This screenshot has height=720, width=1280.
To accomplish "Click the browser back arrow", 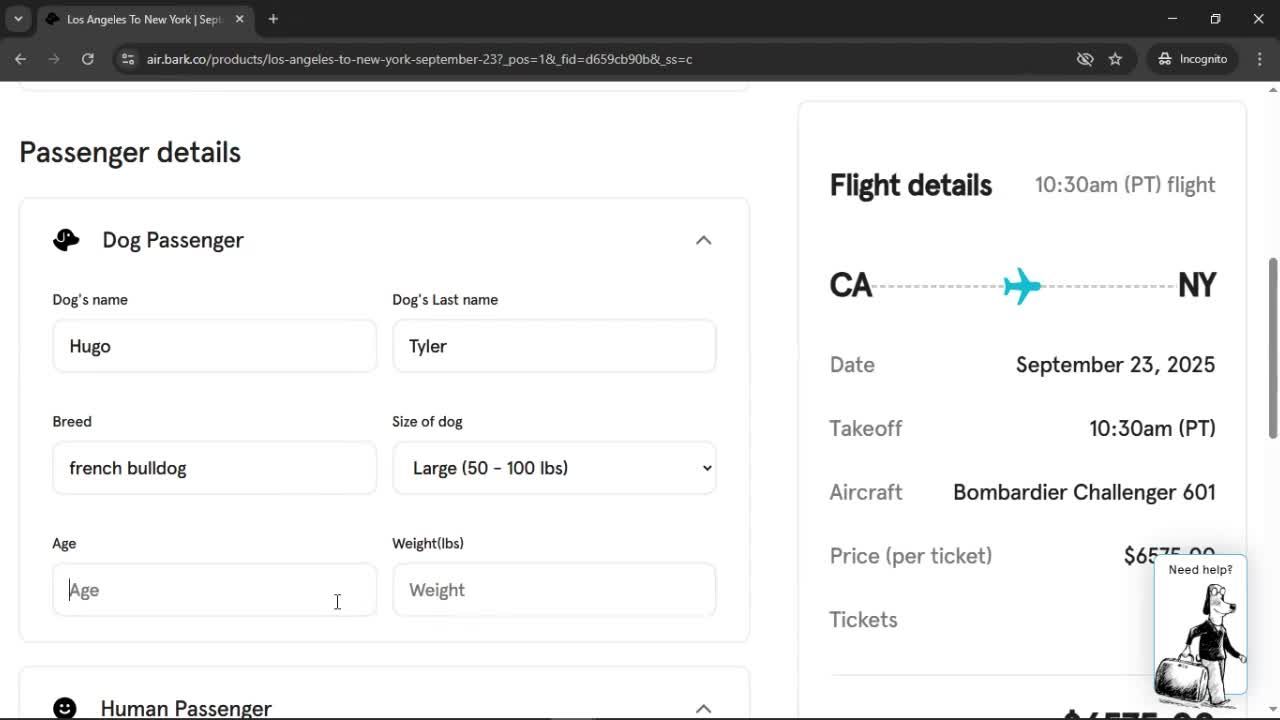I will tap(20, 59).
